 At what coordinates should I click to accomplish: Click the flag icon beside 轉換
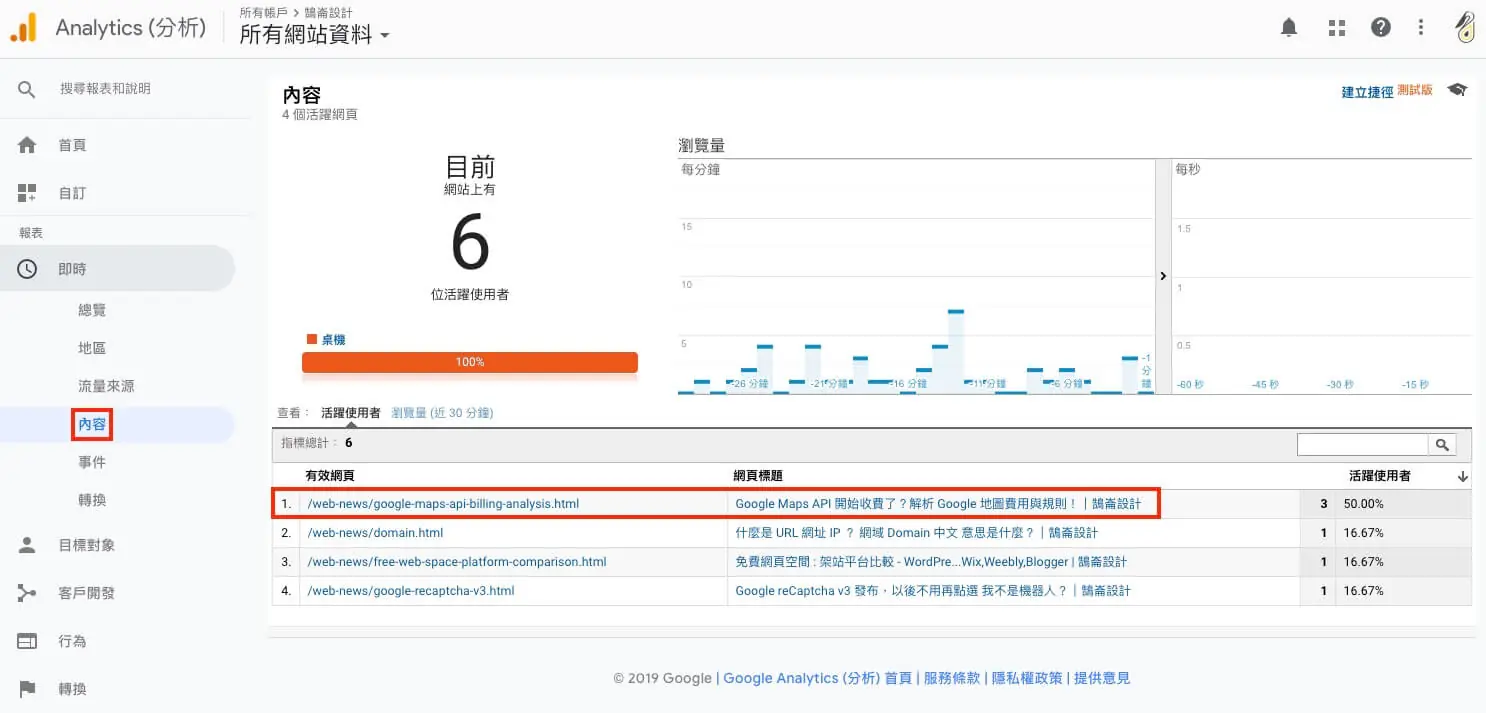[x=27, y=689]
